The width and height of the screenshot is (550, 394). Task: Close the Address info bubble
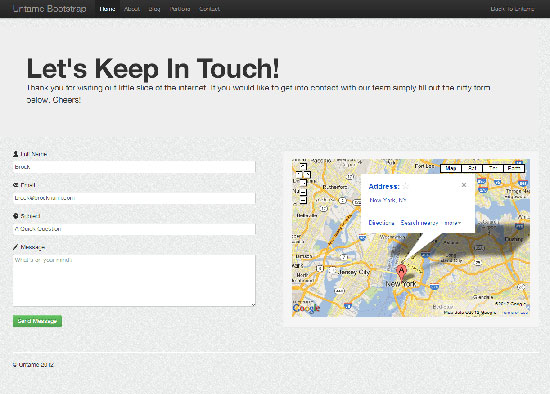click(x=464, y=185)
